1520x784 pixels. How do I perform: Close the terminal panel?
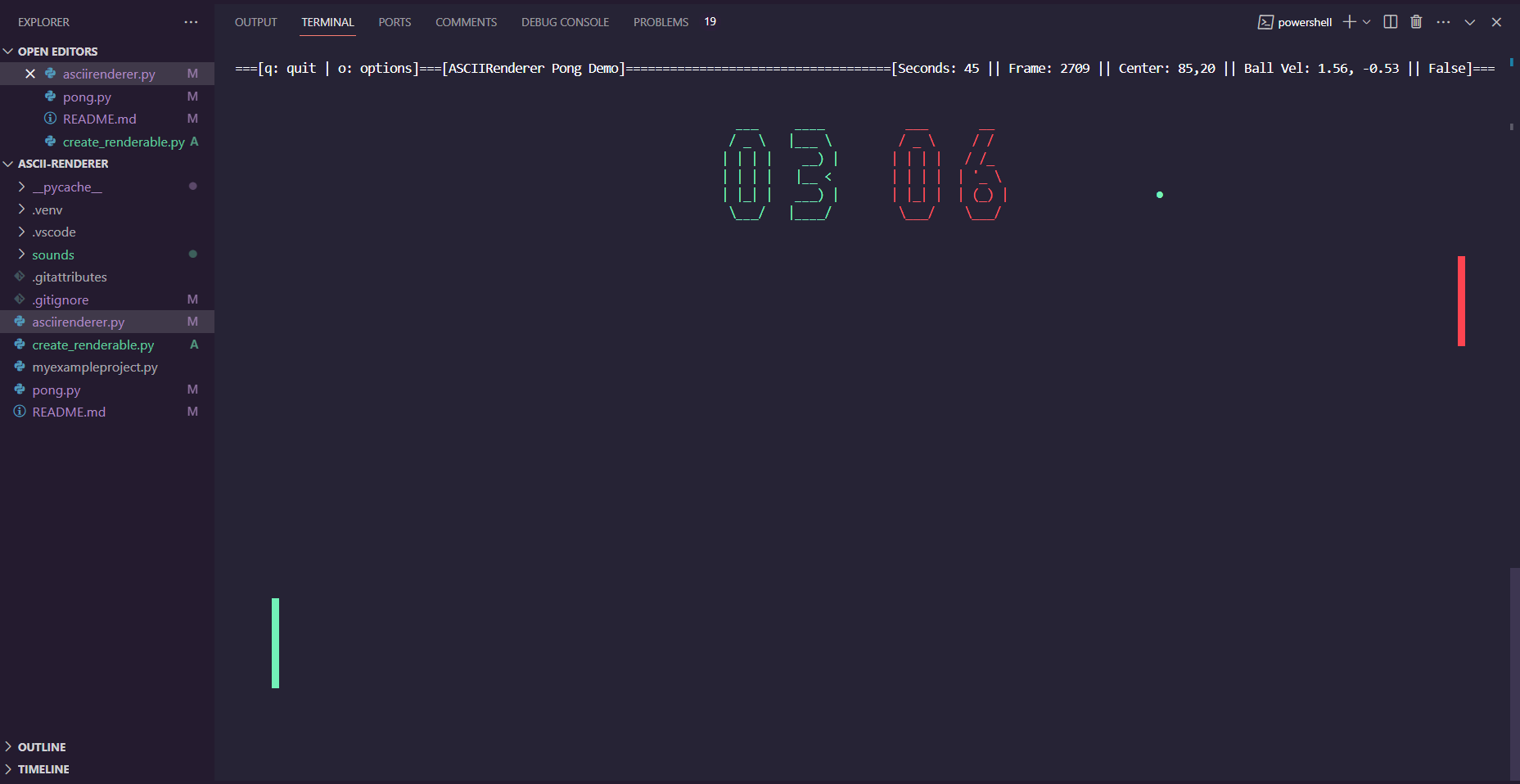[x=1496, y=22]
